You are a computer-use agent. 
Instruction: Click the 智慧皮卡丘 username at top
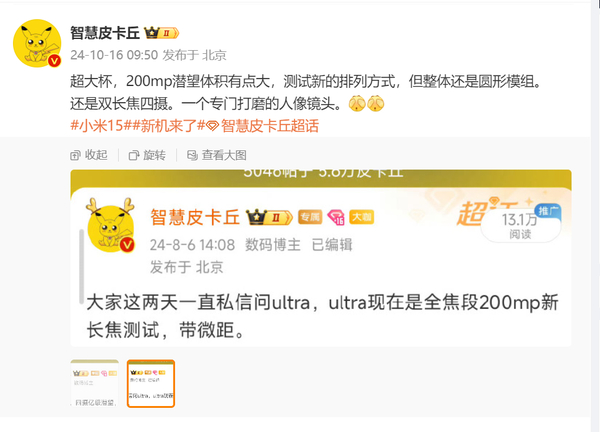105,33
